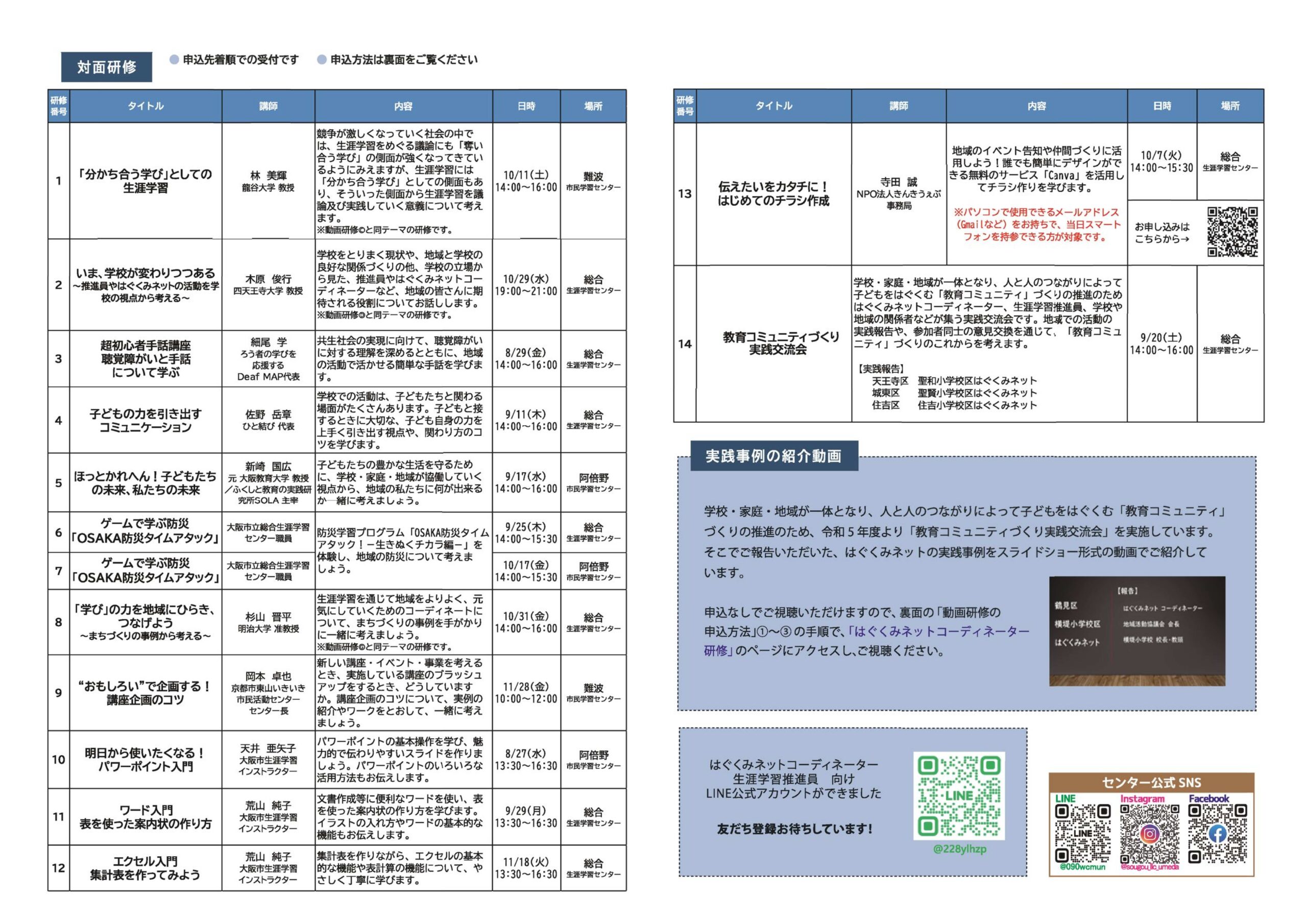Click the タイトル header in the left table
This screenshot has height=924, width=1307.
146,107
